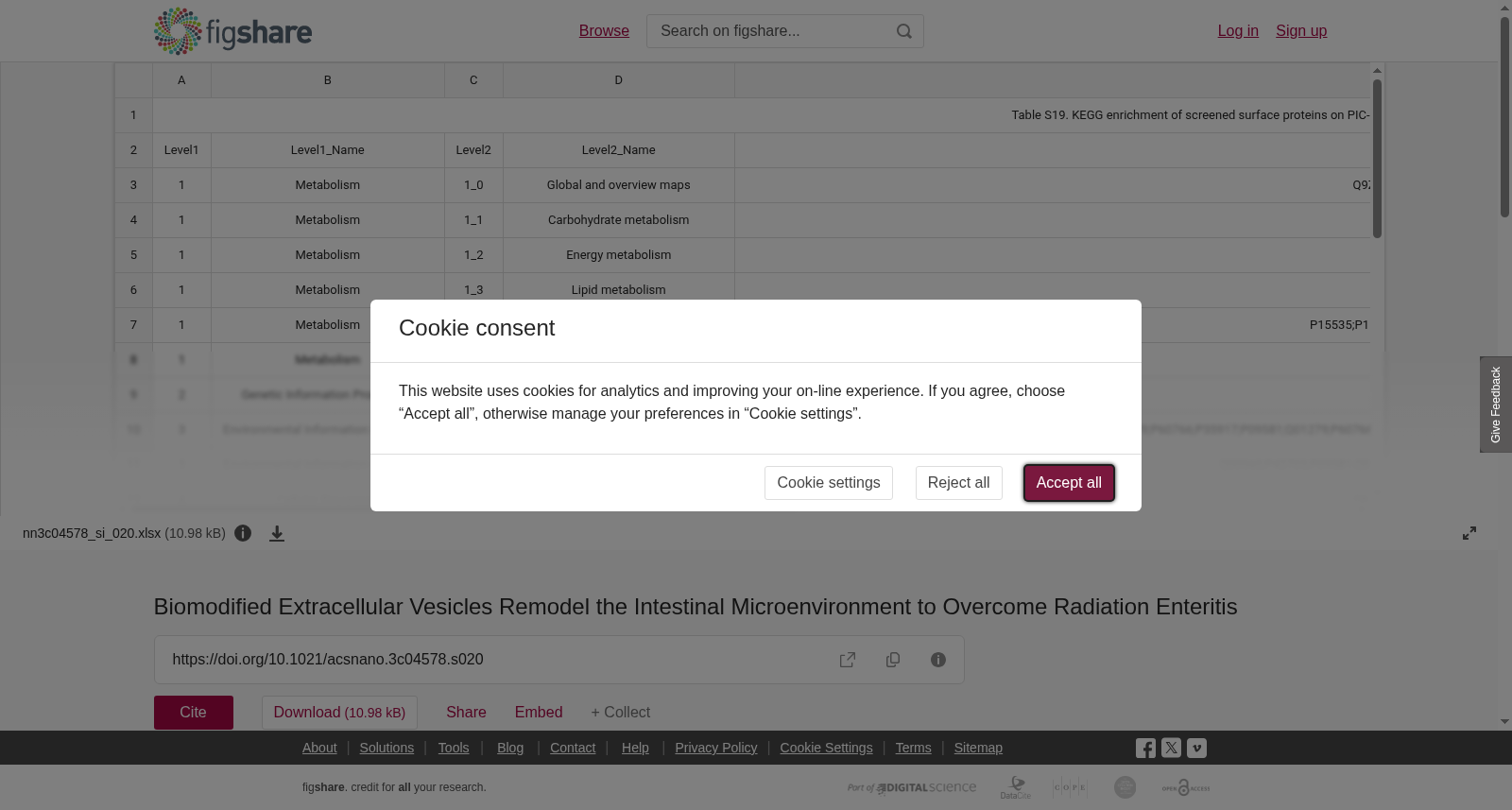
Task: Click the figshare logo
Action: [x=232, y=31]
